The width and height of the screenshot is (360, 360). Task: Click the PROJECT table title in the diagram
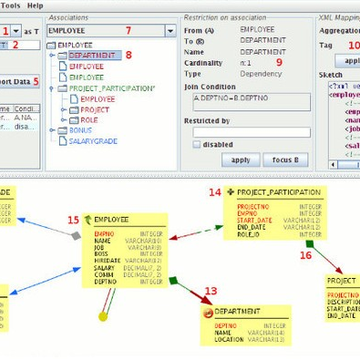[x=341, y=281]
